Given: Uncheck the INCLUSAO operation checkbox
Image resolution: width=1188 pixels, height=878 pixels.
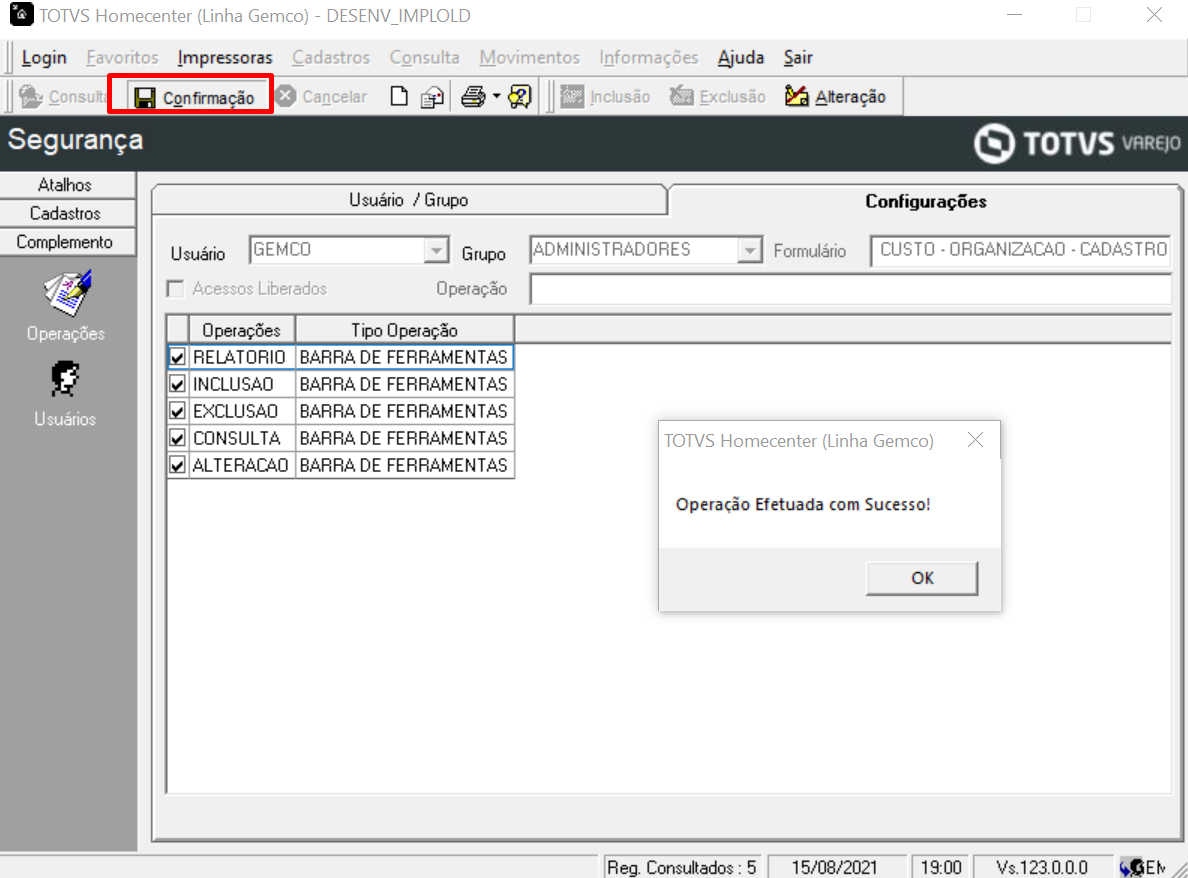Looking at the screenshot, I should coord(177,384).
